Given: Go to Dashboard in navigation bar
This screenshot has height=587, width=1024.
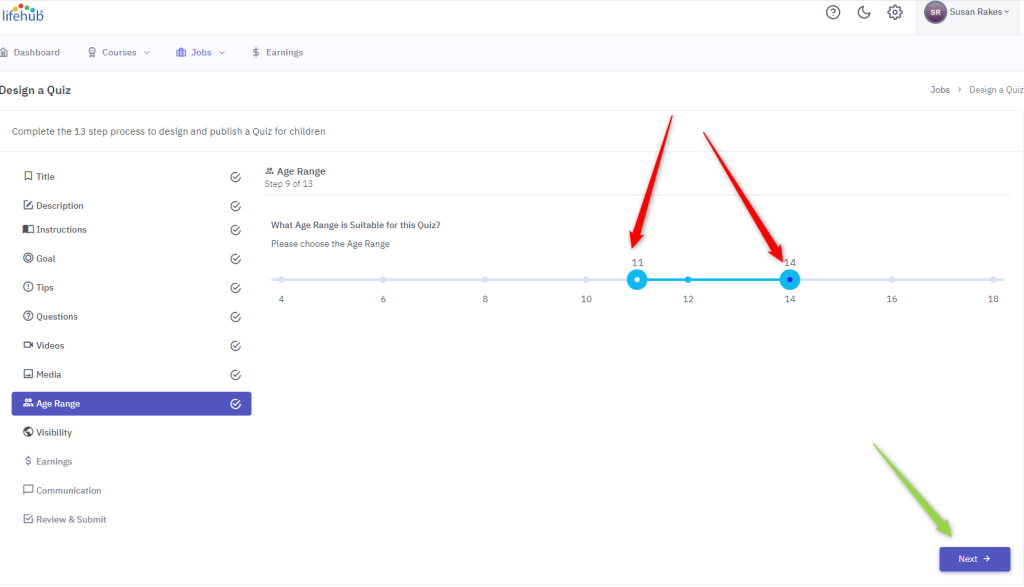Looking at the screenshot, I should point(30,52).
